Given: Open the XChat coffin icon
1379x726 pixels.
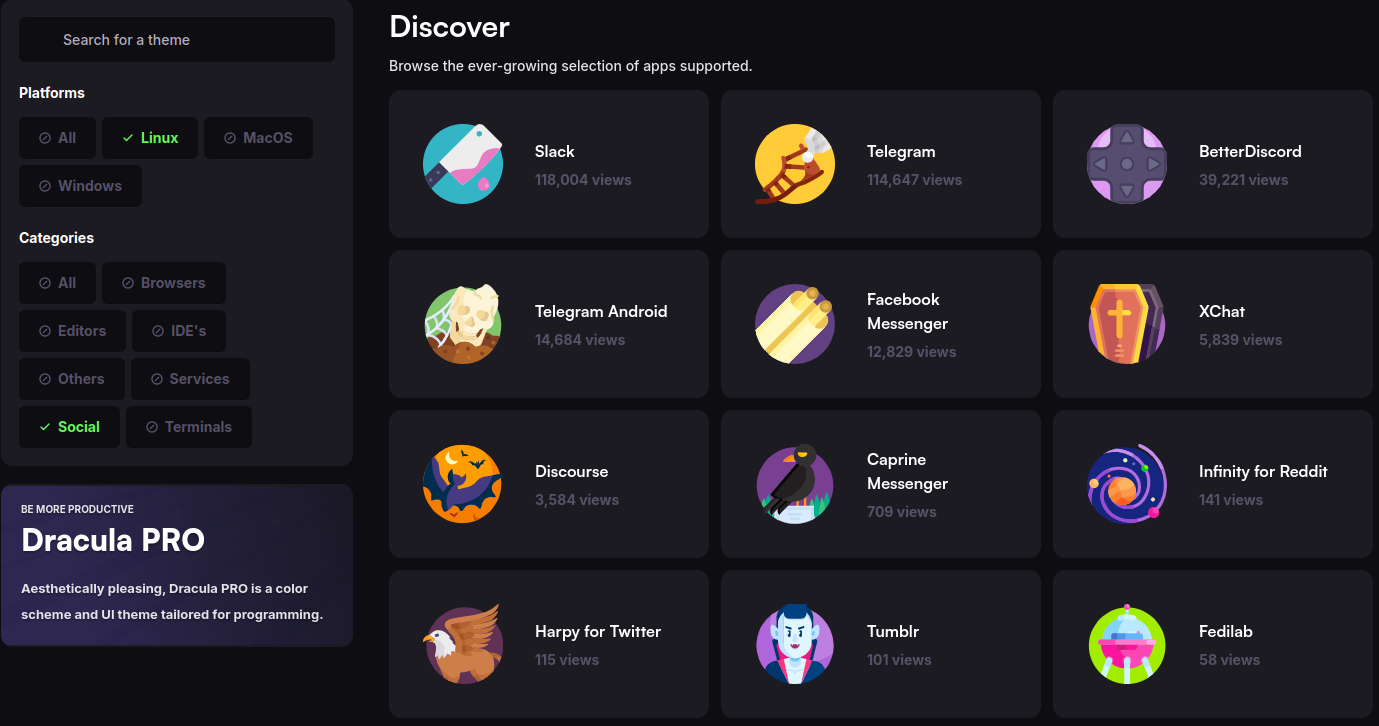Looking at the screenshot, I should [1126, 324].
